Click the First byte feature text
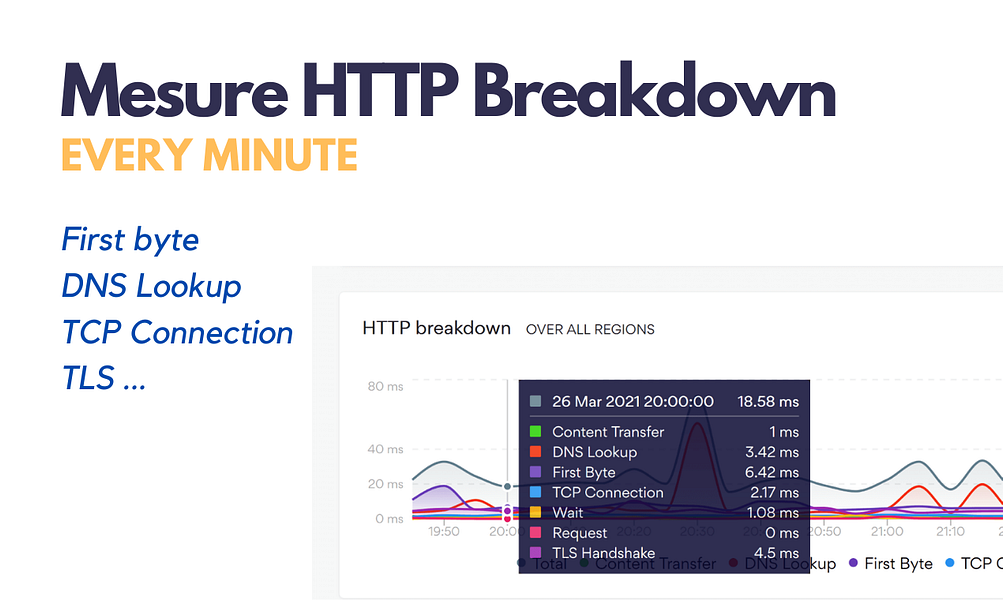Viewport: 1003px width, 600px height. (130, 240)
